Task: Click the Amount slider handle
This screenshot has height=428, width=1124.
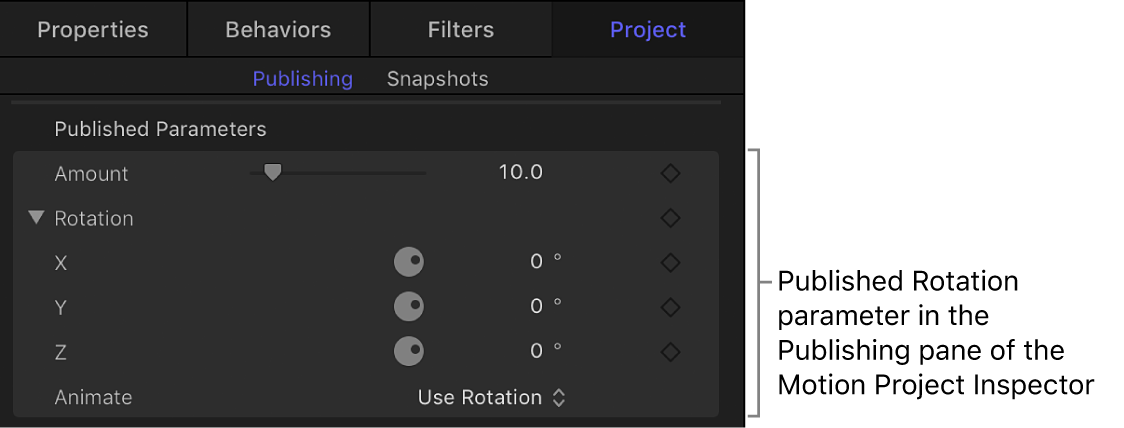Action: [x=272, y=172]
